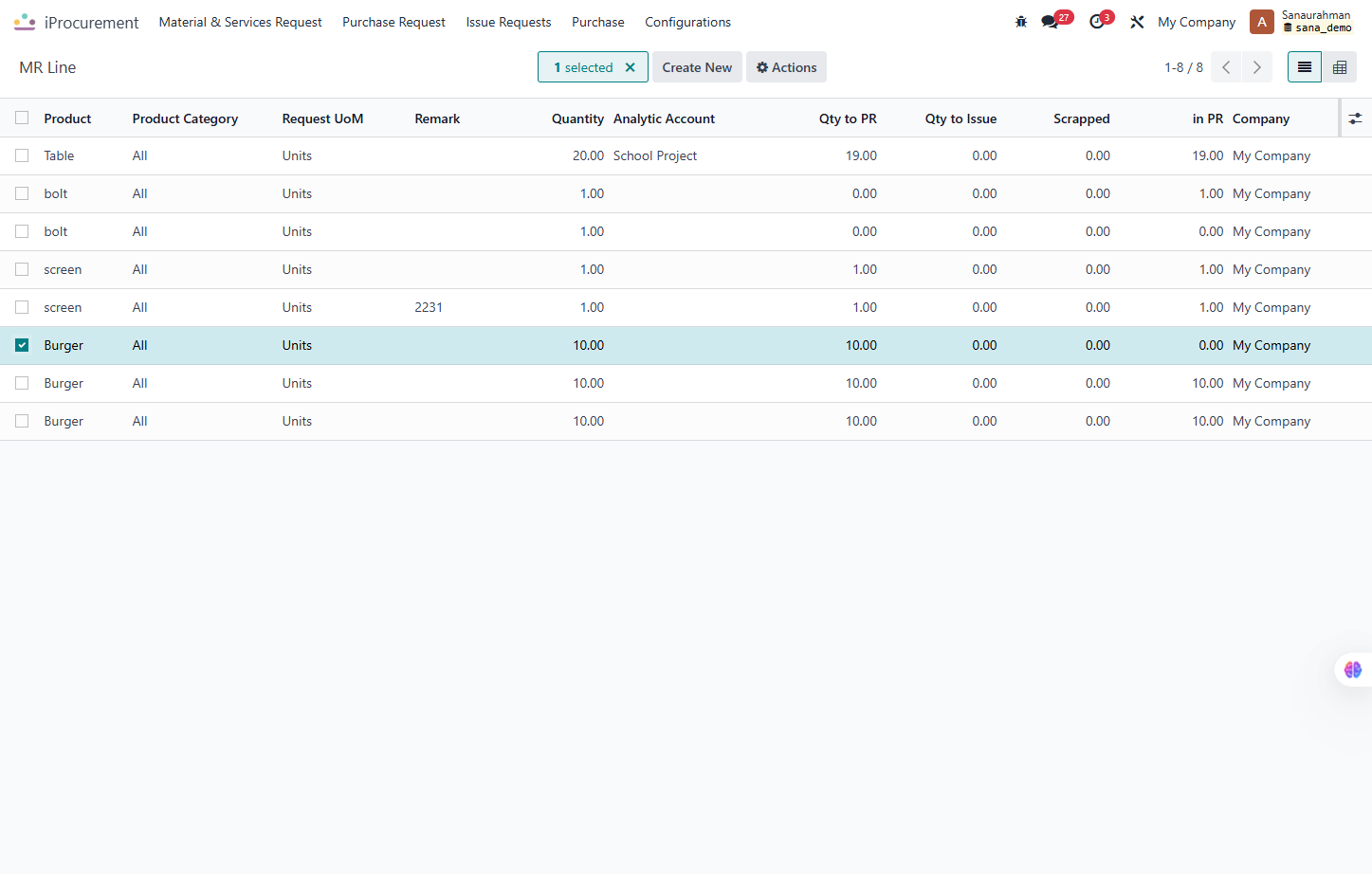
Task: Open the iProcurement app home logo
Action: coord(25,22)
